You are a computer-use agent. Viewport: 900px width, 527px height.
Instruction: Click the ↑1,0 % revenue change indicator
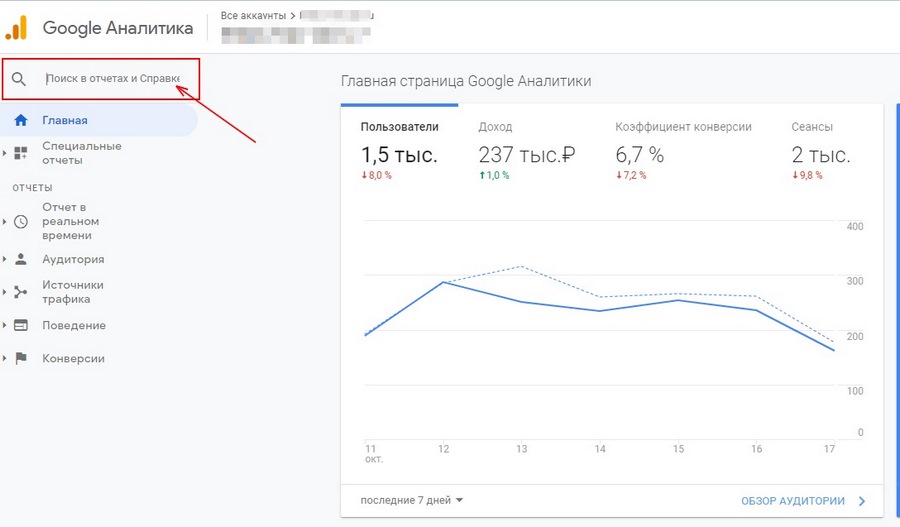click(x=494, y=175)
